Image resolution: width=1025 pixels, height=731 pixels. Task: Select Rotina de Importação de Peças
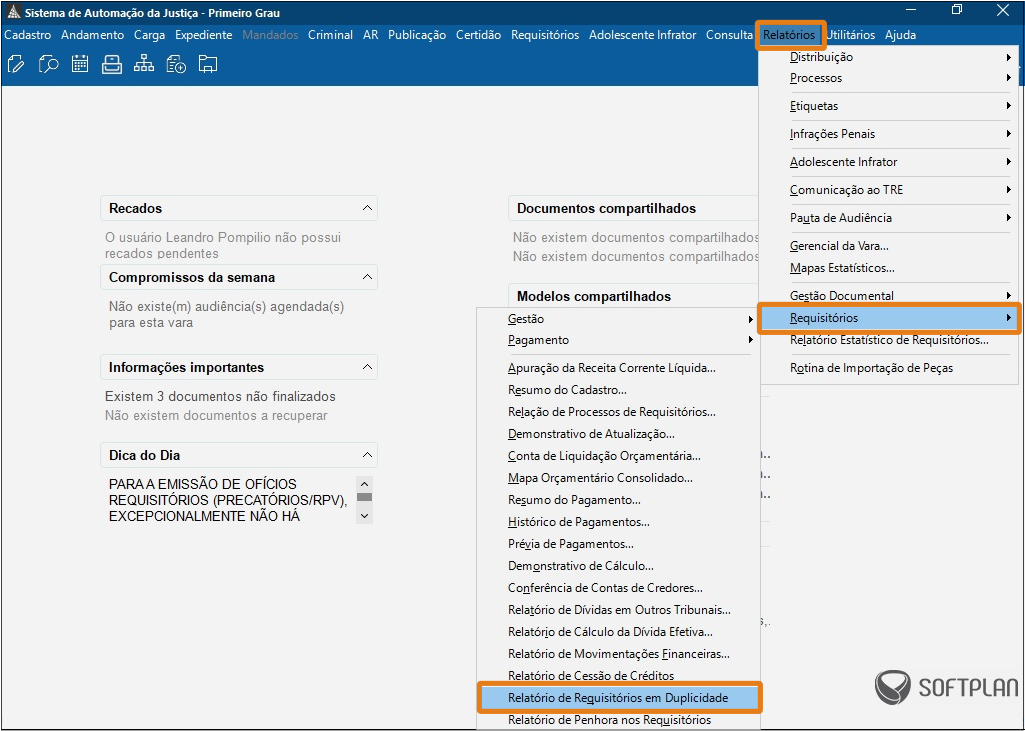(x=889, y=368)
